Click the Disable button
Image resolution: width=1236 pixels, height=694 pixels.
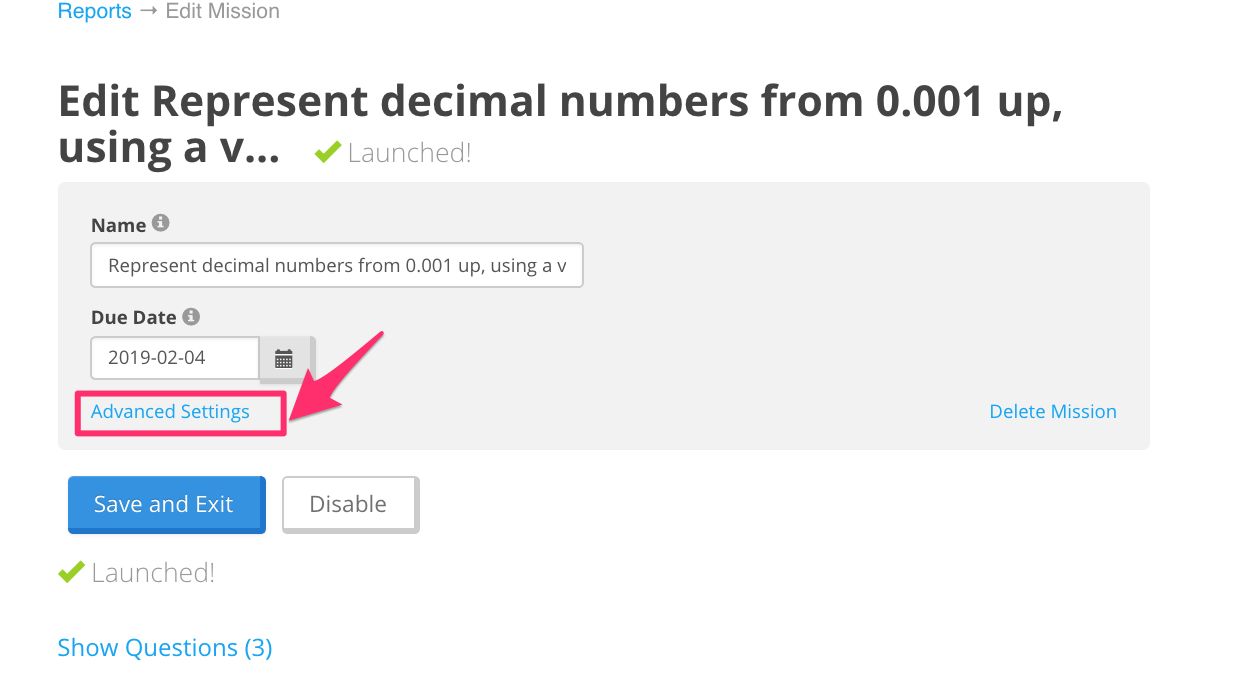click(349, 504)
